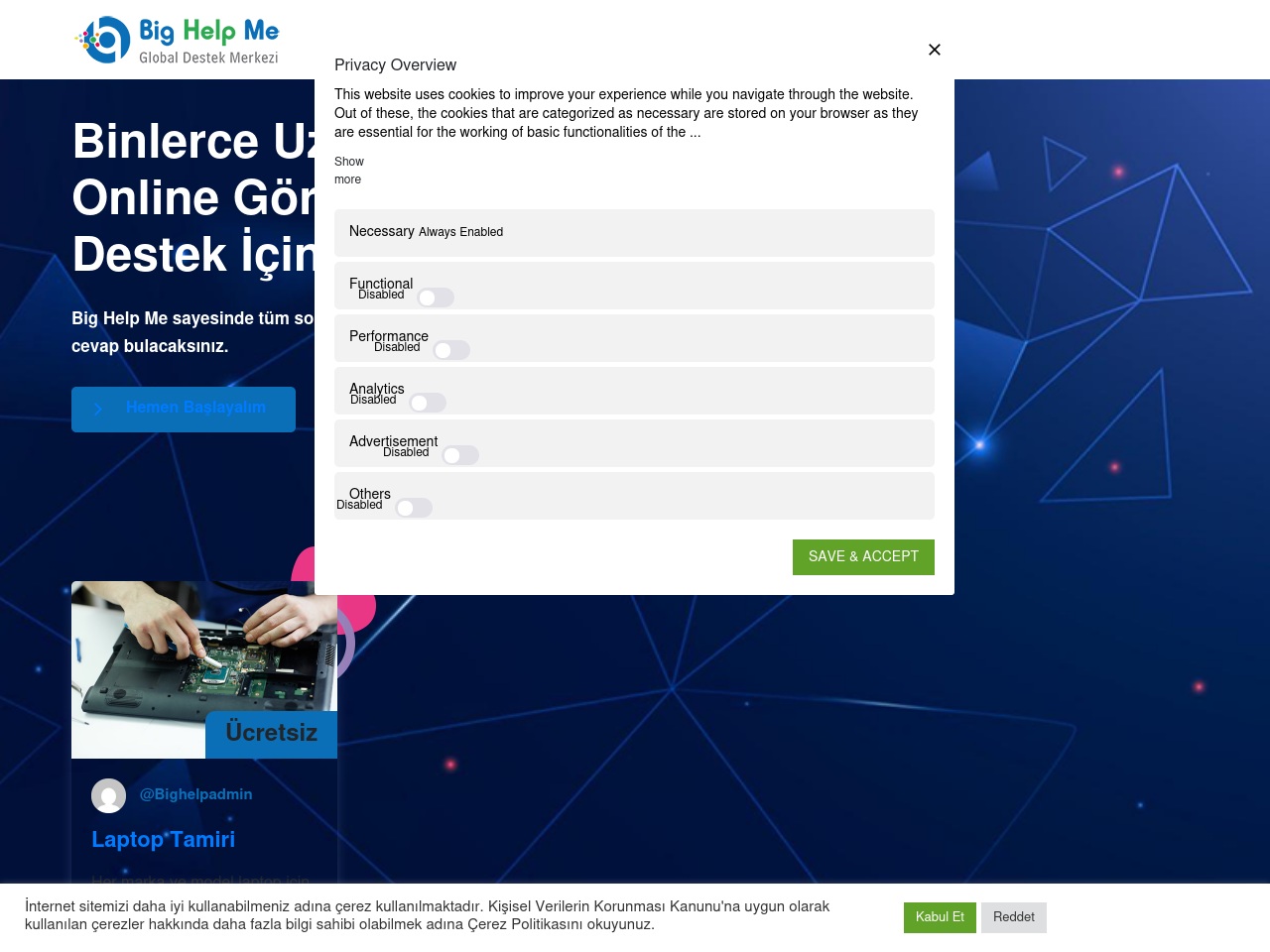Expand the Functional cookie category
Viewport: 1270px width, 952px height.
[381, 283]
